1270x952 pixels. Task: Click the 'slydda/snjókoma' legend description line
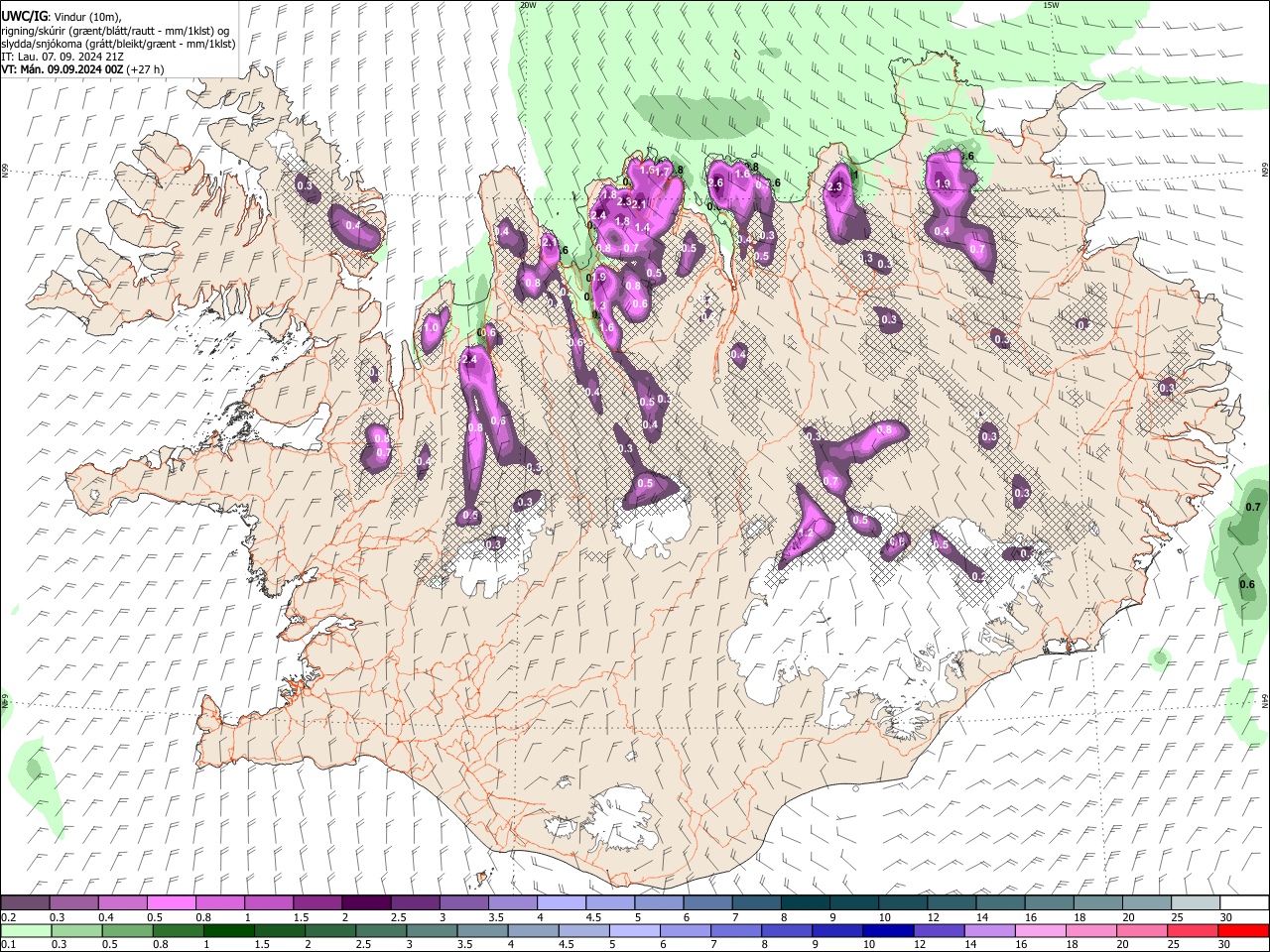[118, 45]
